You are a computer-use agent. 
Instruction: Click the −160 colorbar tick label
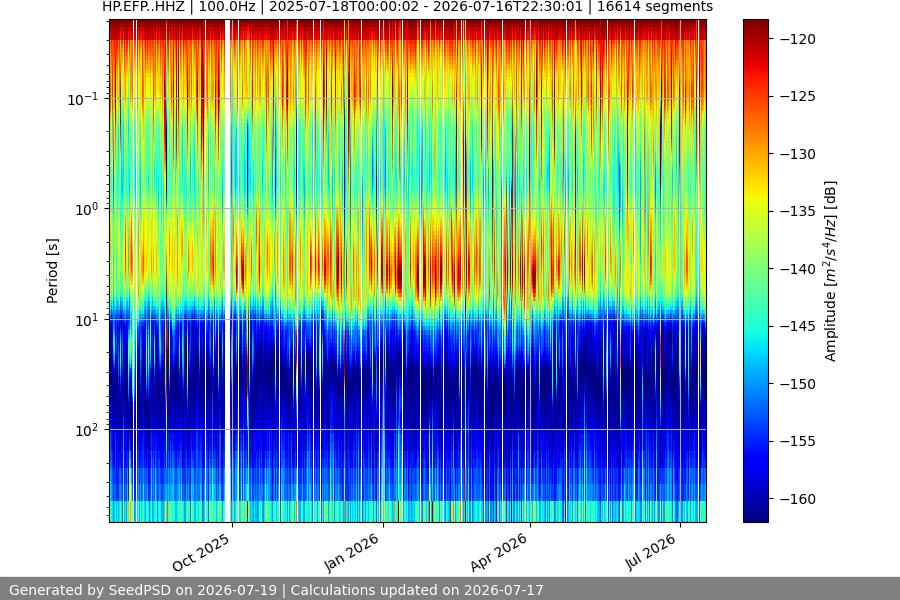pyautogui.click(x=798, y=499)
